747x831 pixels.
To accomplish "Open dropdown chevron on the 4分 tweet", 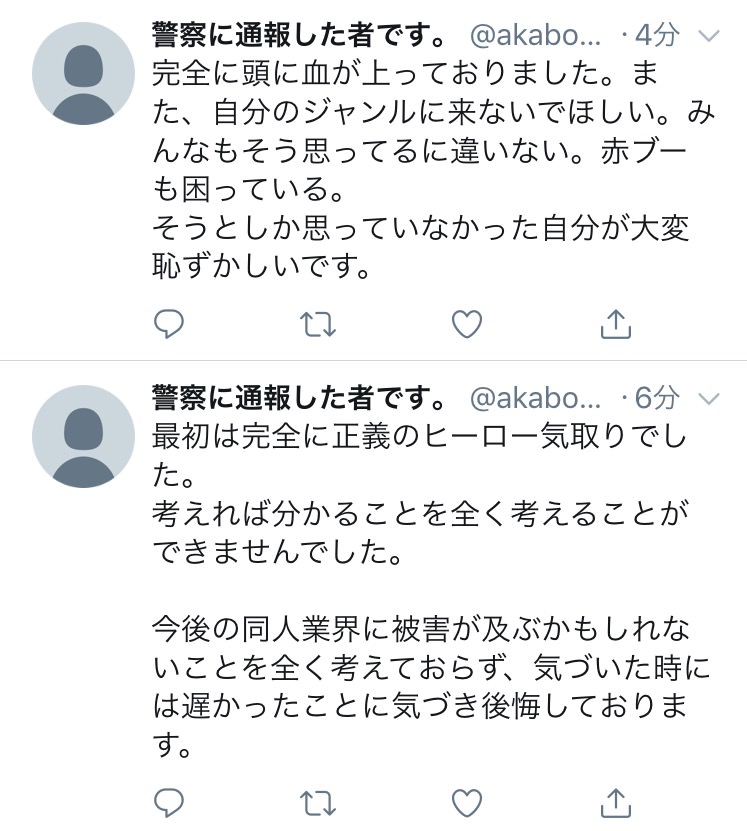I will (x=709, y=36).
